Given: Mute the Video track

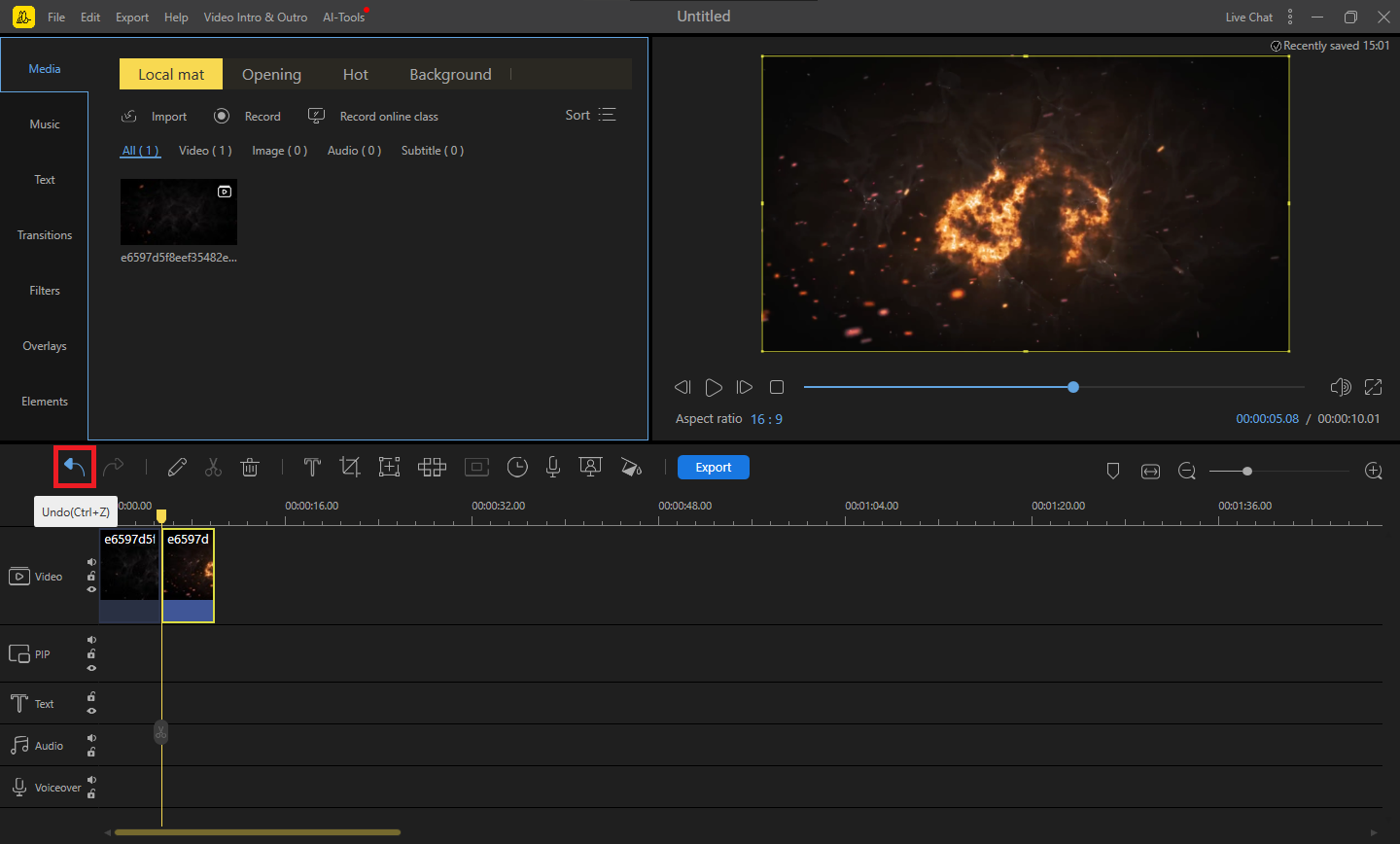Looking at the screenshot, I should click(x=91, y=562).
